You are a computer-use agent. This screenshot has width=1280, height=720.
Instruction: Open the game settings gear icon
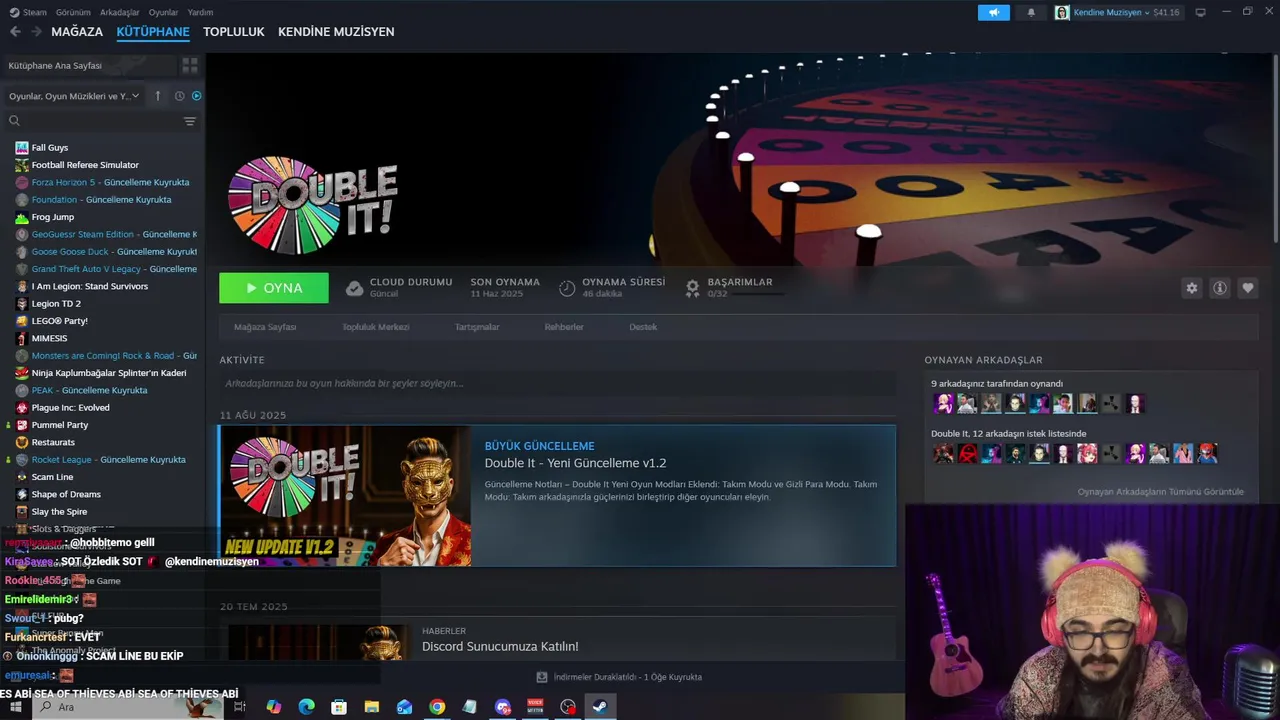pyautogui.click(x=1191, y=288)
